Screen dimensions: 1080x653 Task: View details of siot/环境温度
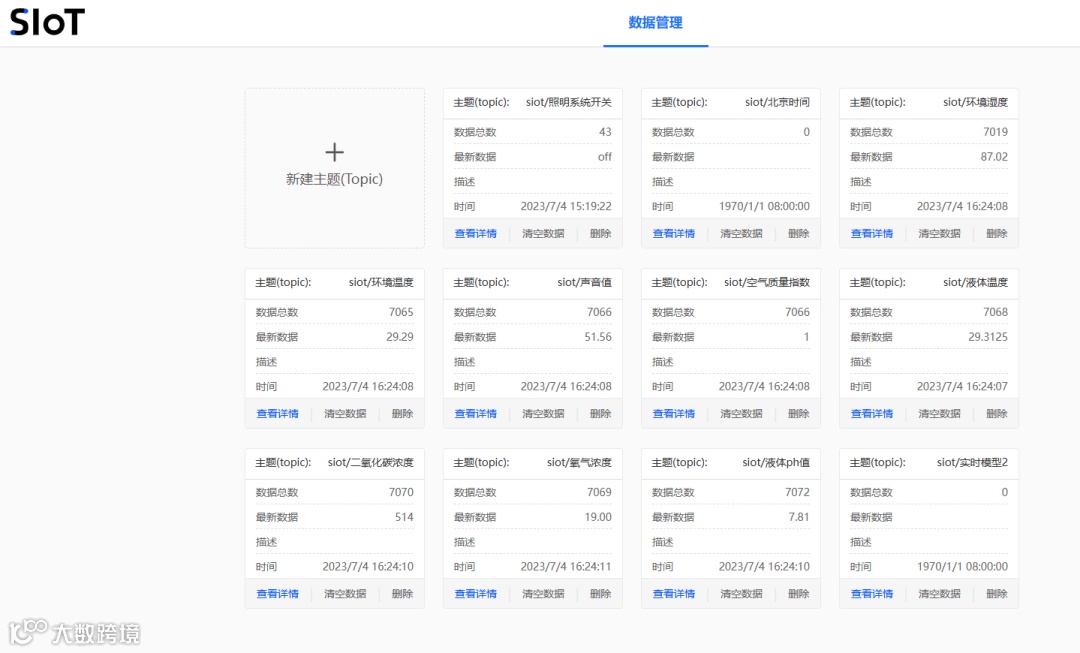tap(278, 414)
